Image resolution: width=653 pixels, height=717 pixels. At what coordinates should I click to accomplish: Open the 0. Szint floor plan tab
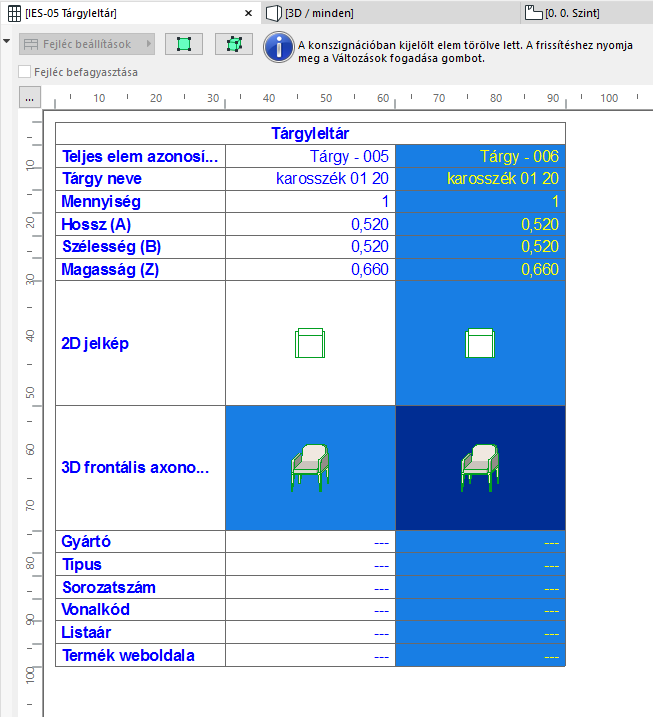pos(587,13)
